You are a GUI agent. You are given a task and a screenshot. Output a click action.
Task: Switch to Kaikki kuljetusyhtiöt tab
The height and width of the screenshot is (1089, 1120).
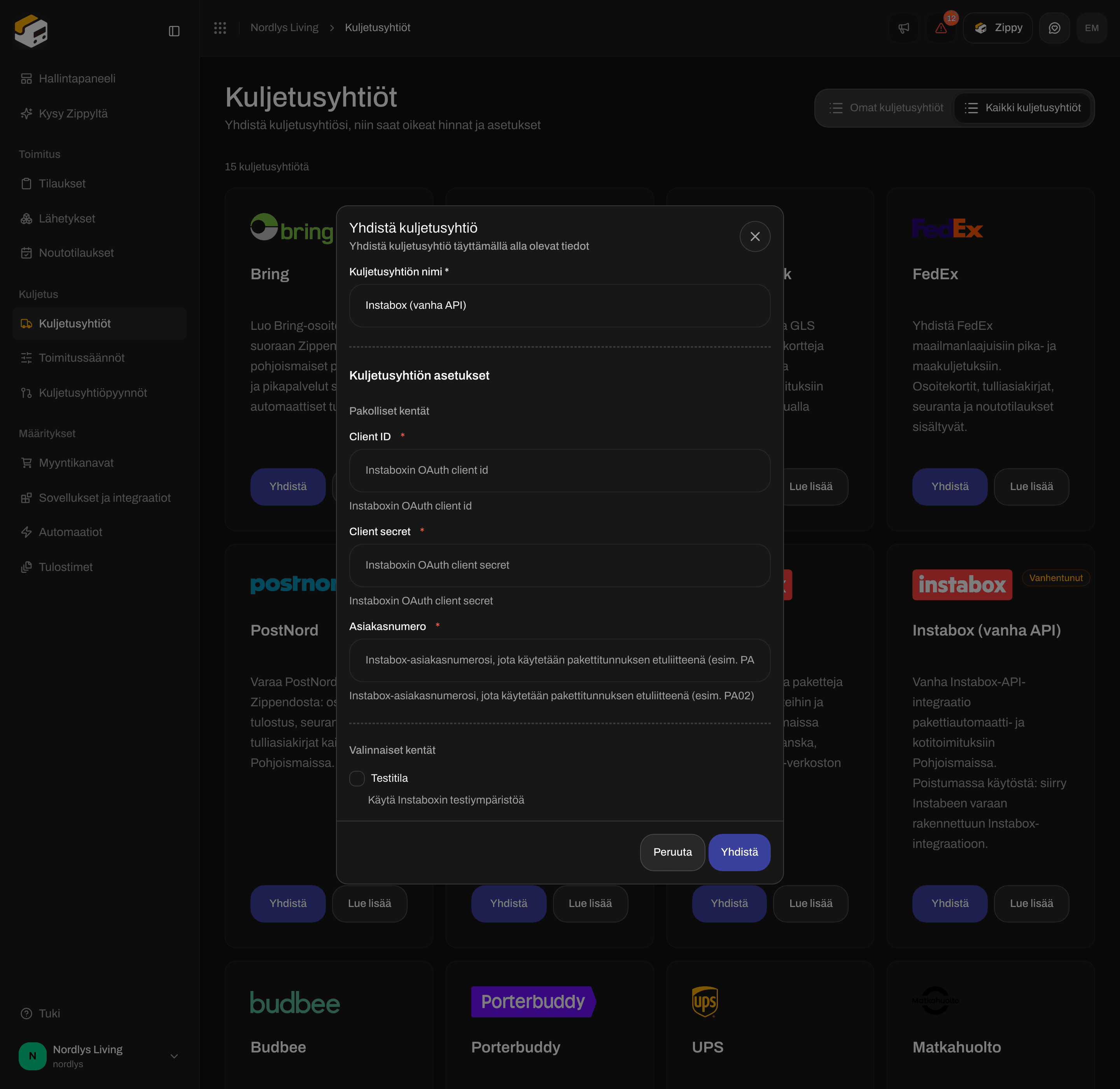pos(1022,107)
